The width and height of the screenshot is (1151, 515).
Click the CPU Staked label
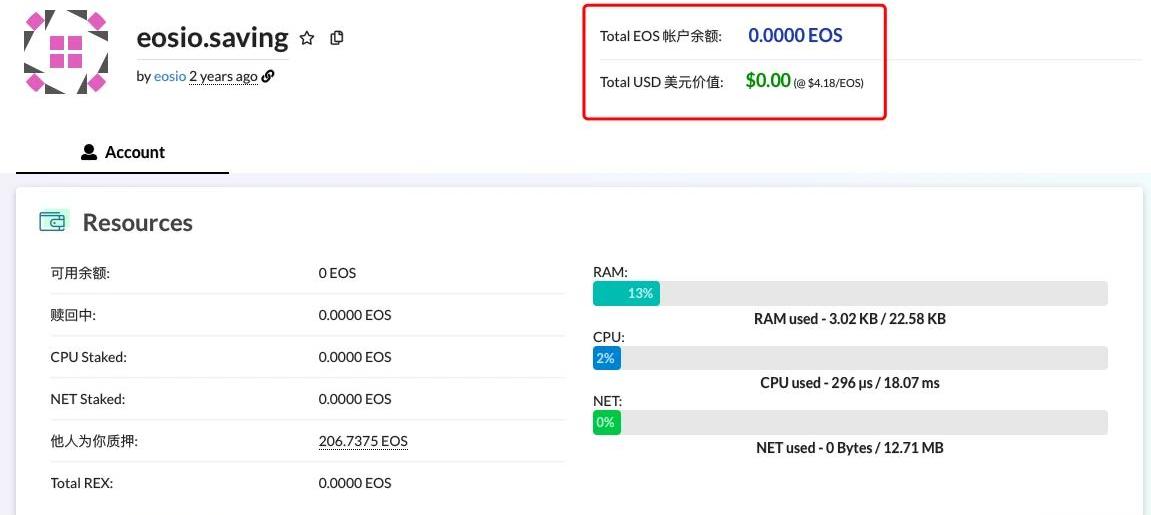tap(88, 357)
